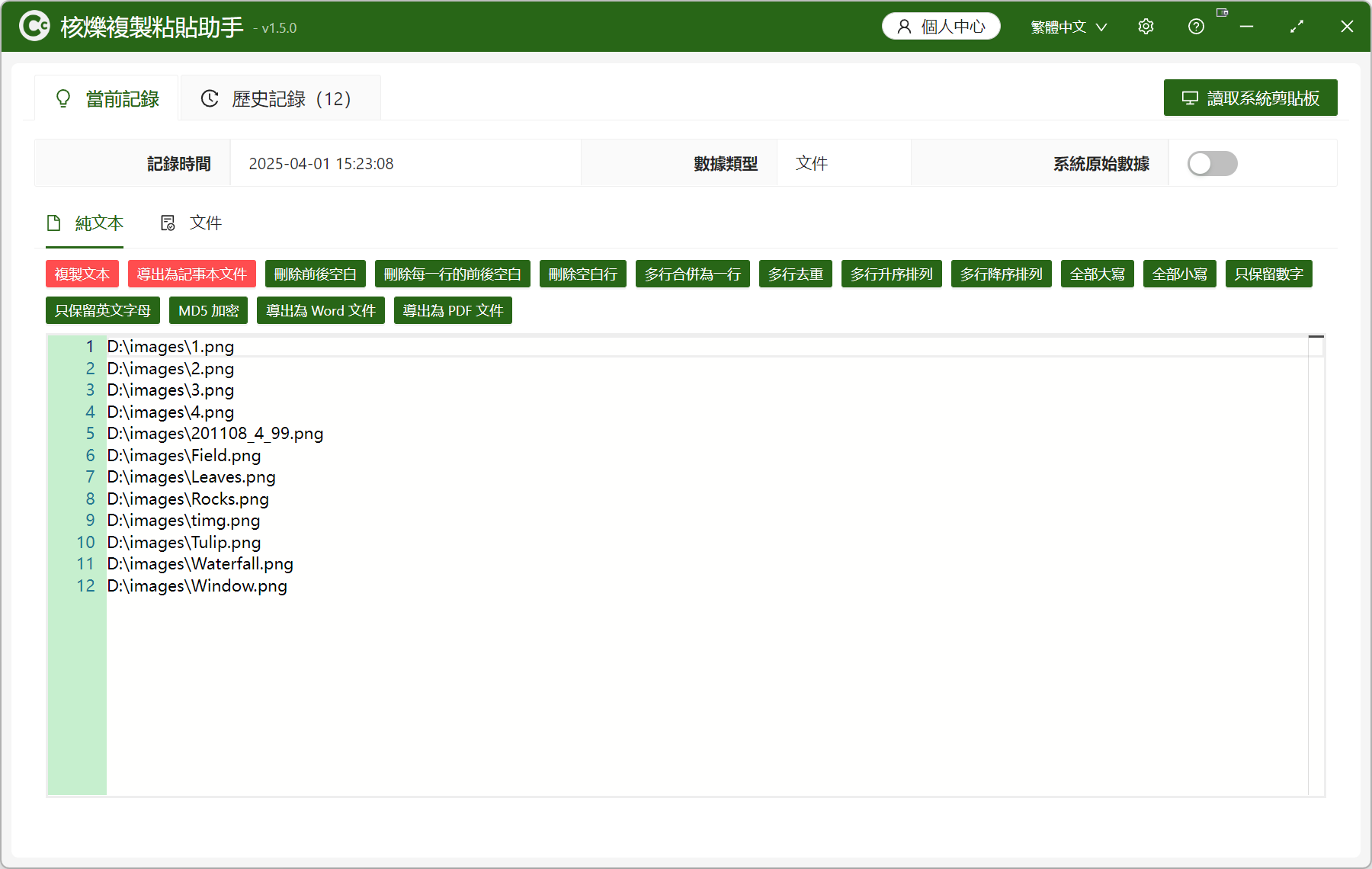Close the application window

[1347, 27]
